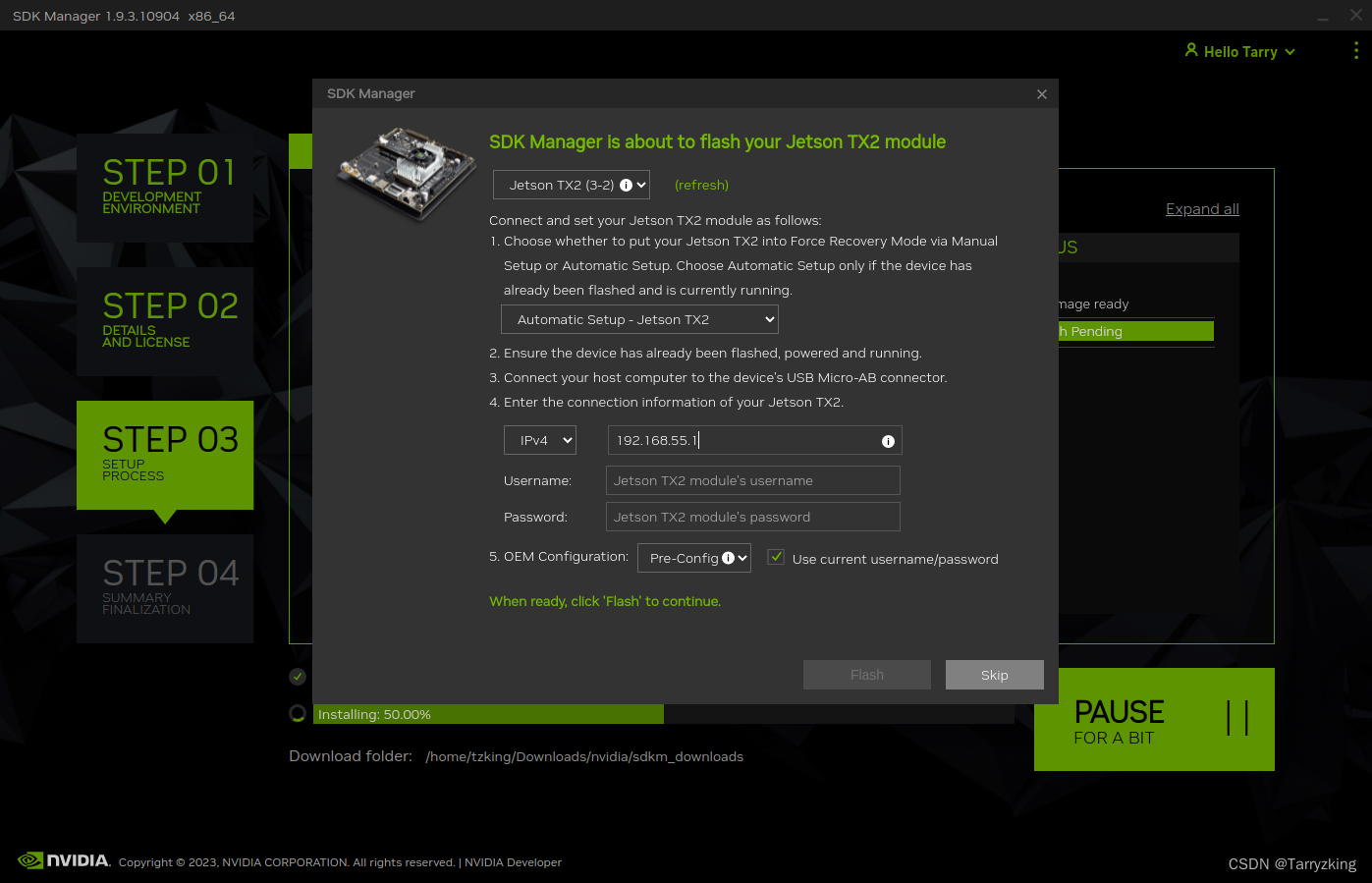
Task: Click the green completed checkmark status icon
Action: coord(298,676)
